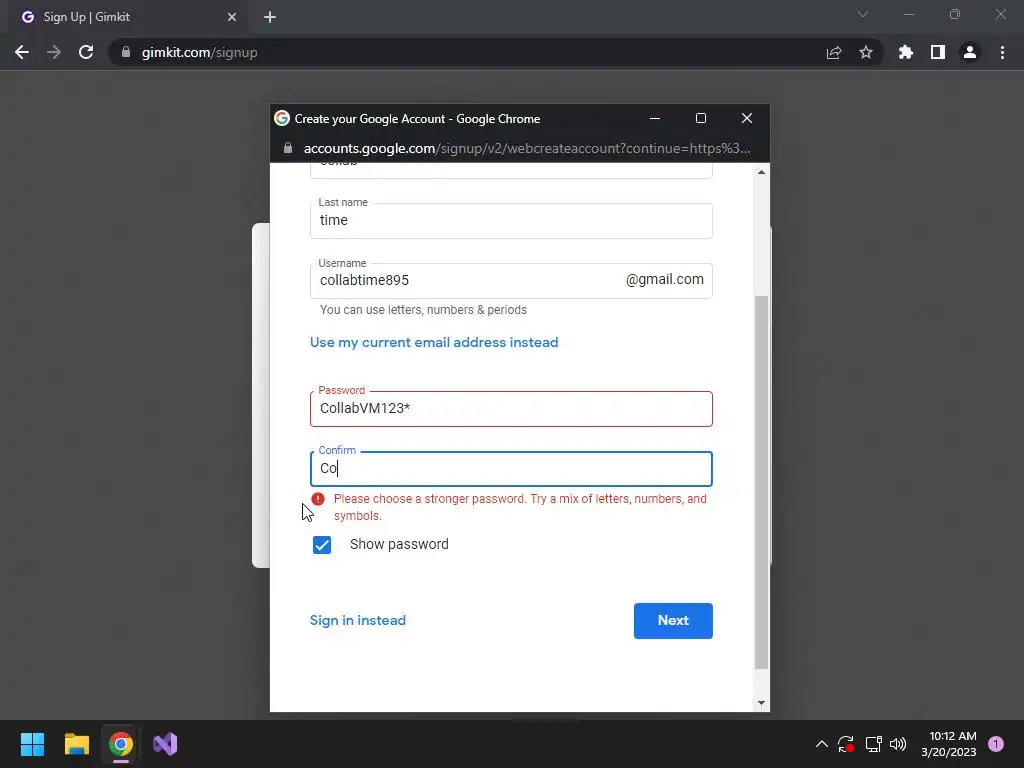
Task: Click the Sign in instead link
Action: 358,620
